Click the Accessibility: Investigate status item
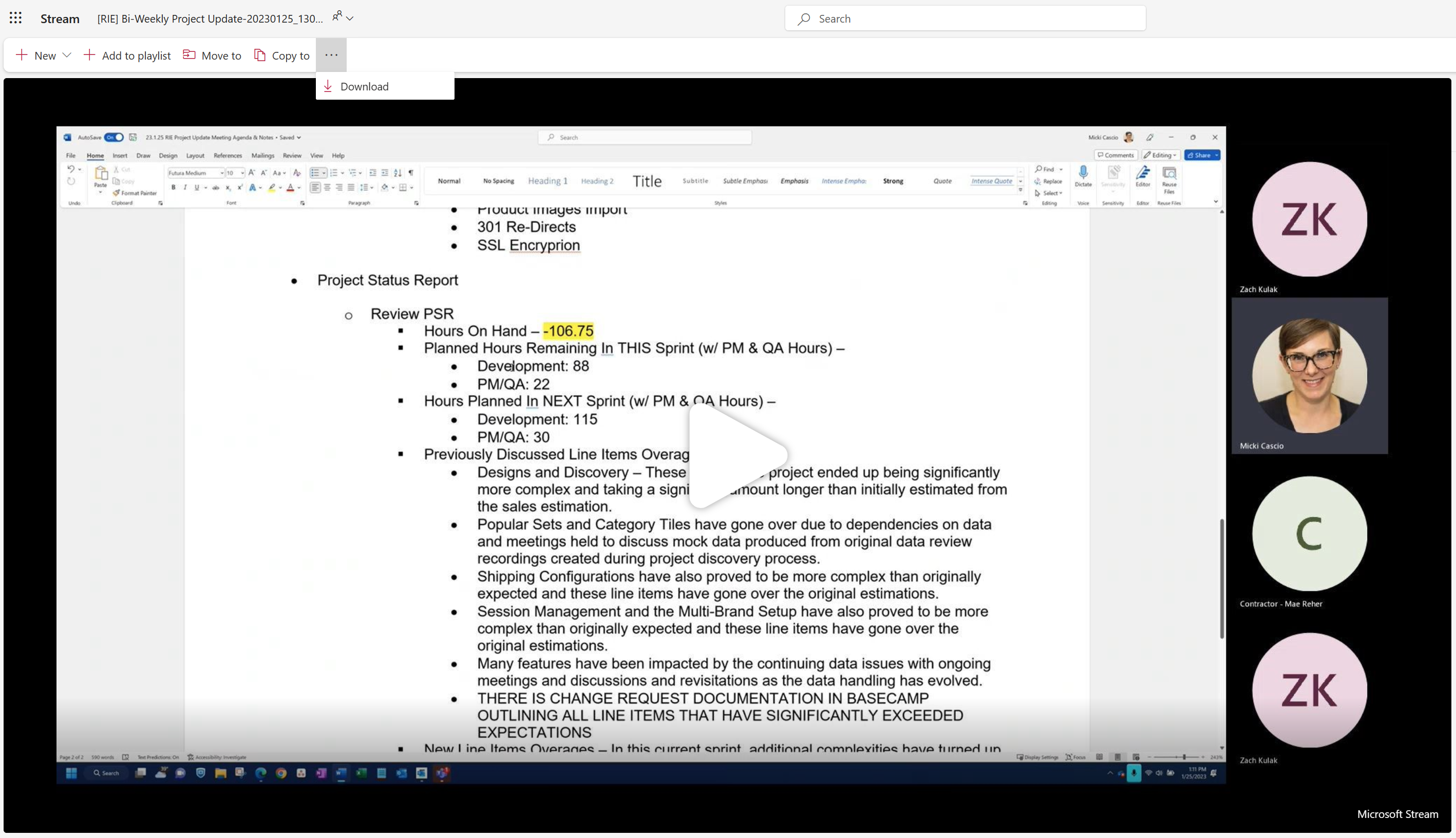This screenshot has height=838, width=1456. coord(217,757)
